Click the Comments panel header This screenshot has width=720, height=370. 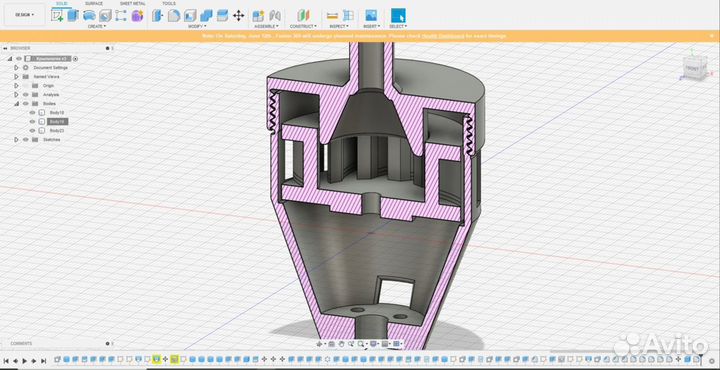(21, 343)
